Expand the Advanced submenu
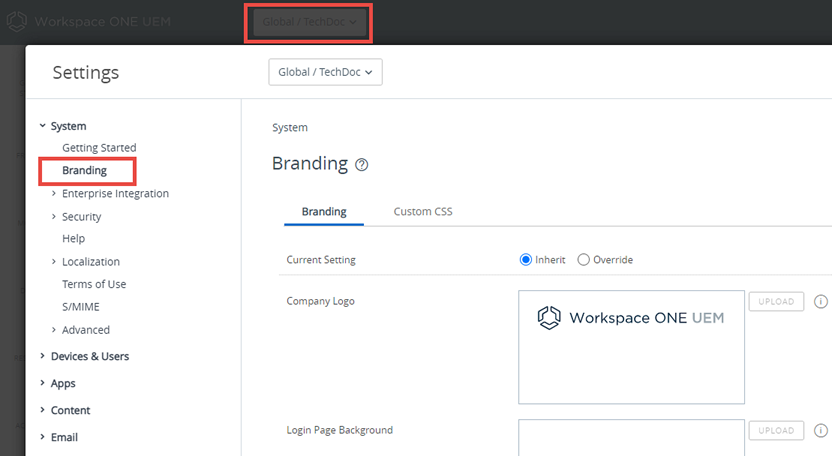Viewport: 832px width, 456px height. 54,330
